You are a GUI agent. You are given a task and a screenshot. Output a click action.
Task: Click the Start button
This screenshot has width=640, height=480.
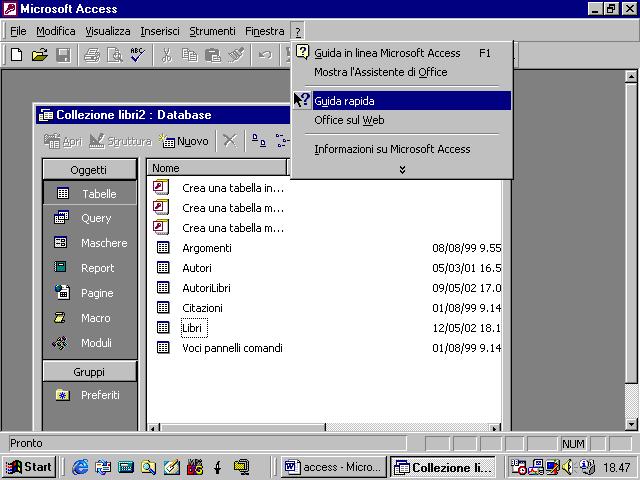[29, 467]
